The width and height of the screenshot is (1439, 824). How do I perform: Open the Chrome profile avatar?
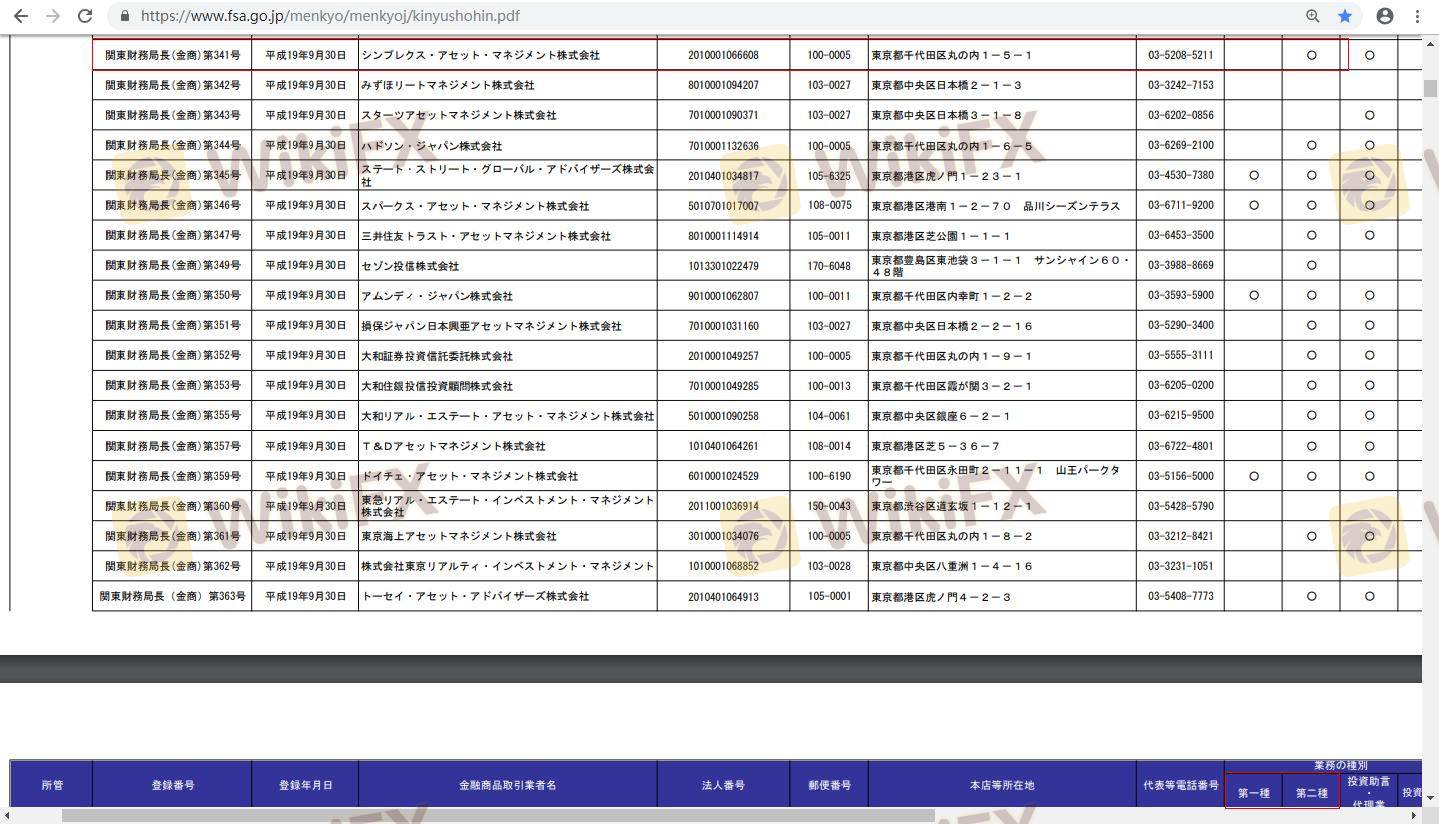point(1385,16)
